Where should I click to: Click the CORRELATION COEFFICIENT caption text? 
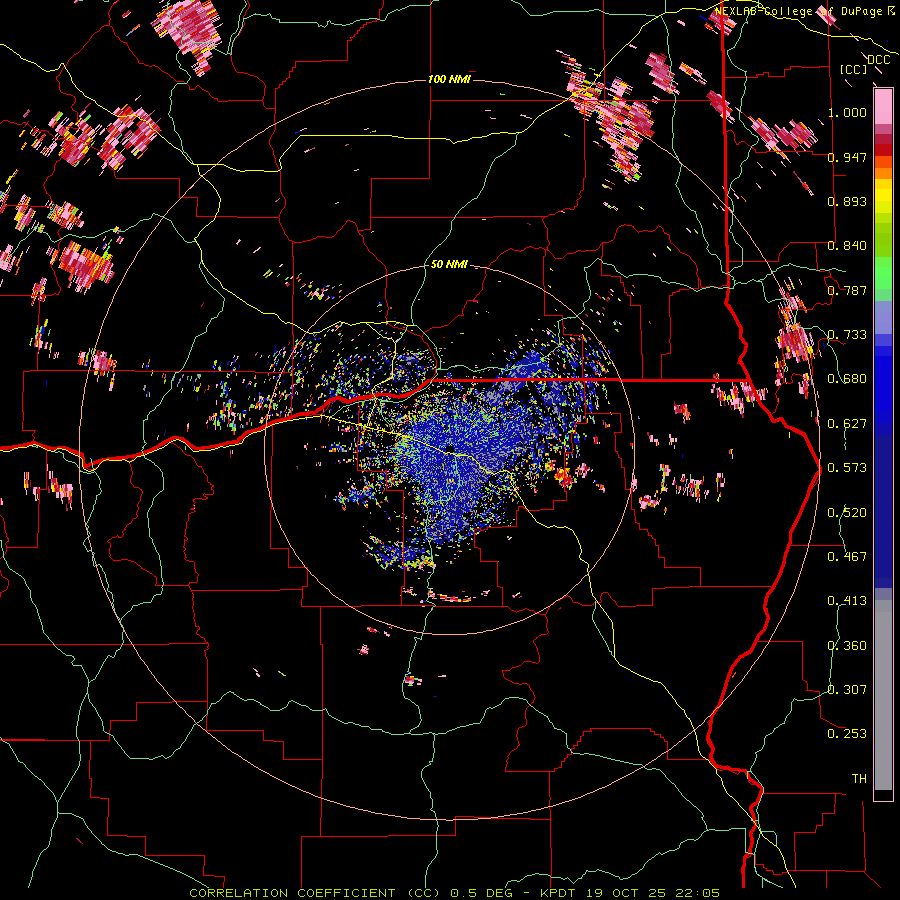tap(292, 893)
